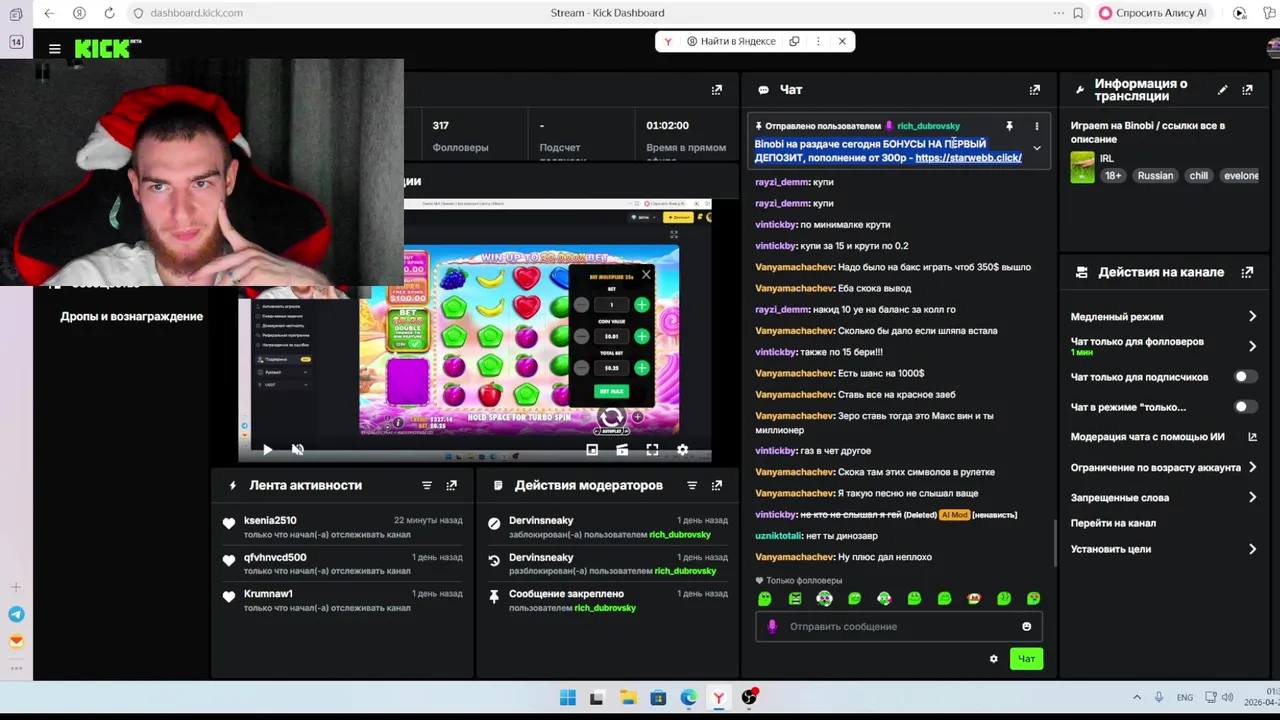Send message with the green Чат button
This screenshot has width=1280, height=720.
point(1026,659)
